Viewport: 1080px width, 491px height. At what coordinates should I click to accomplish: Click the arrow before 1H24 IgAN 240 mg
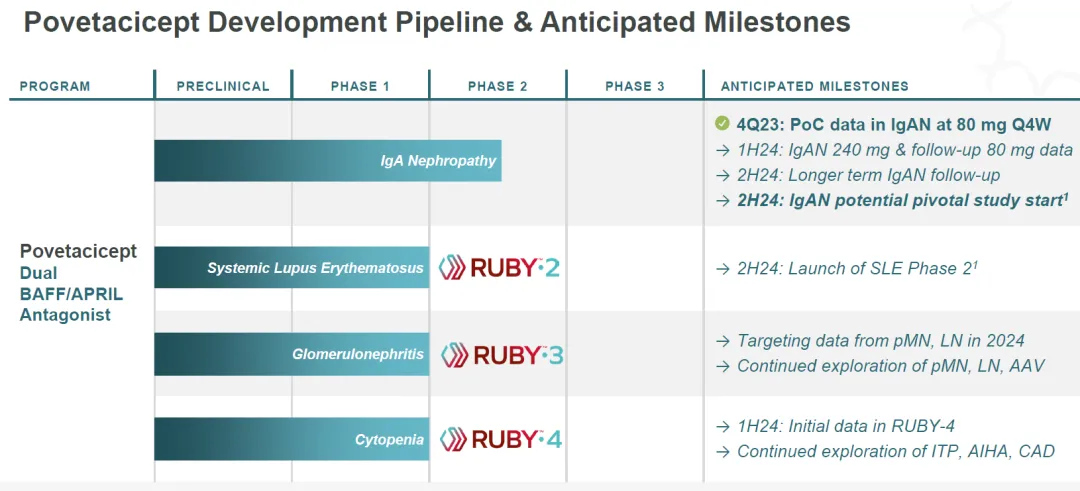tap(723, 150)
